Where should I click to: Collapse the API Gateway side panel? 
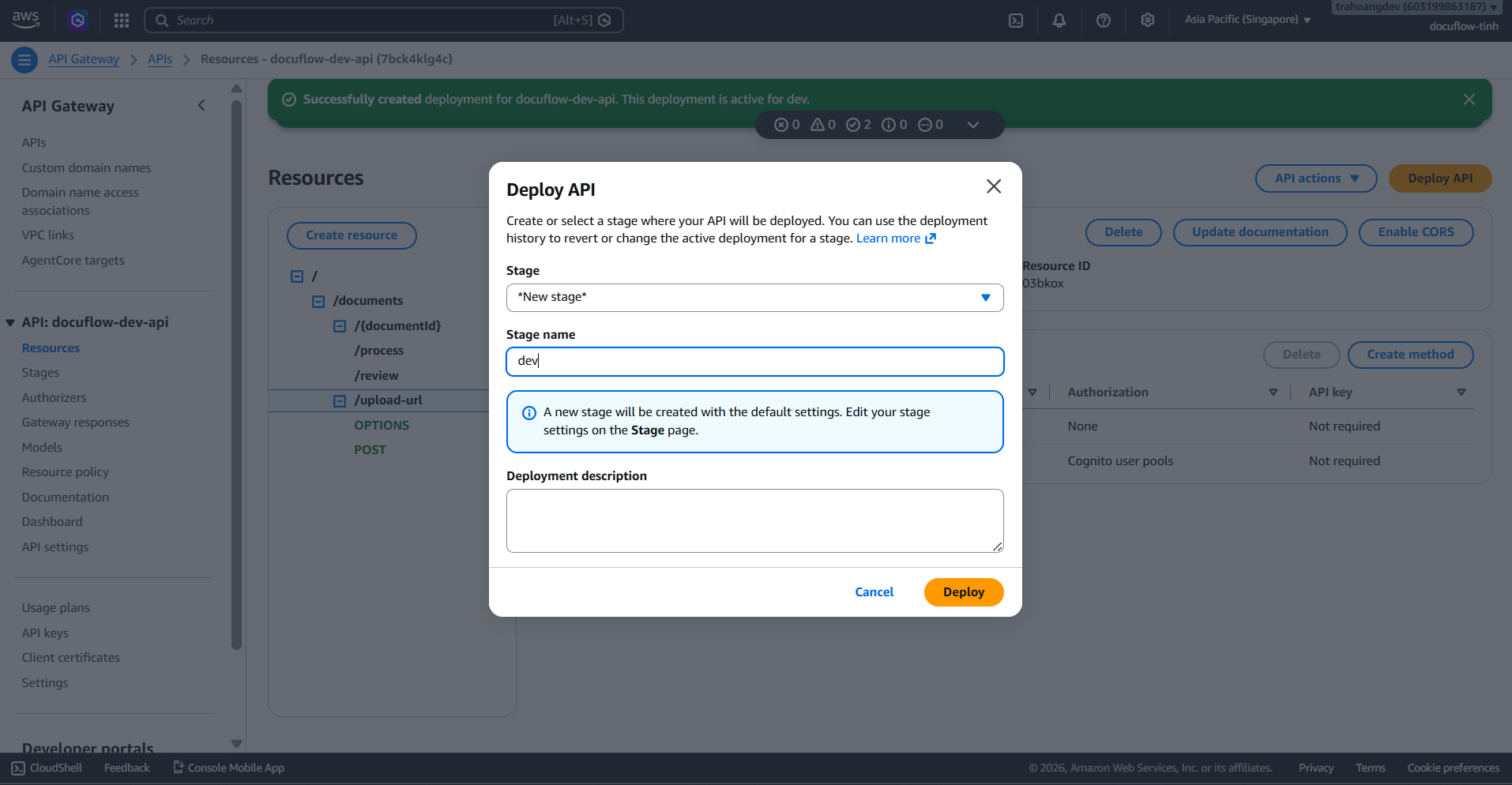click(201, 106)
